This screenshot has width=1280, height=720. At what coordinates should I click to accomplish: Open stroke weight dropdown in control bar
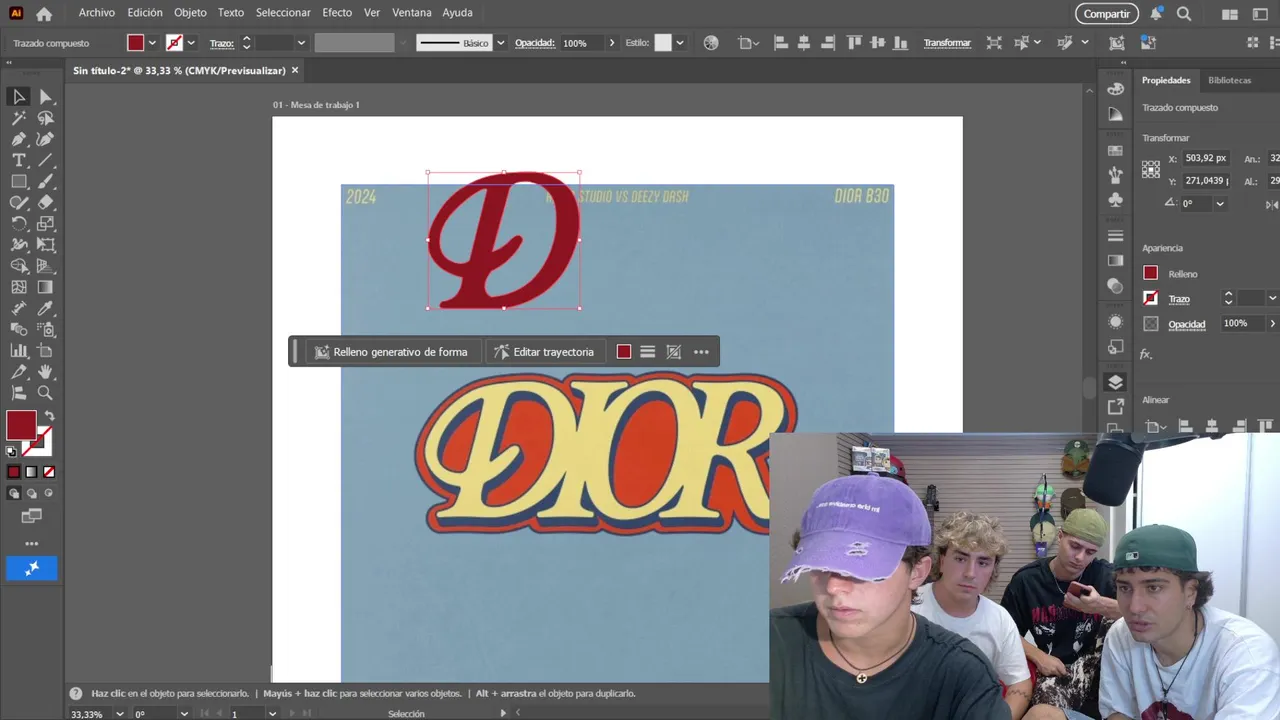(x=301, y=43)
